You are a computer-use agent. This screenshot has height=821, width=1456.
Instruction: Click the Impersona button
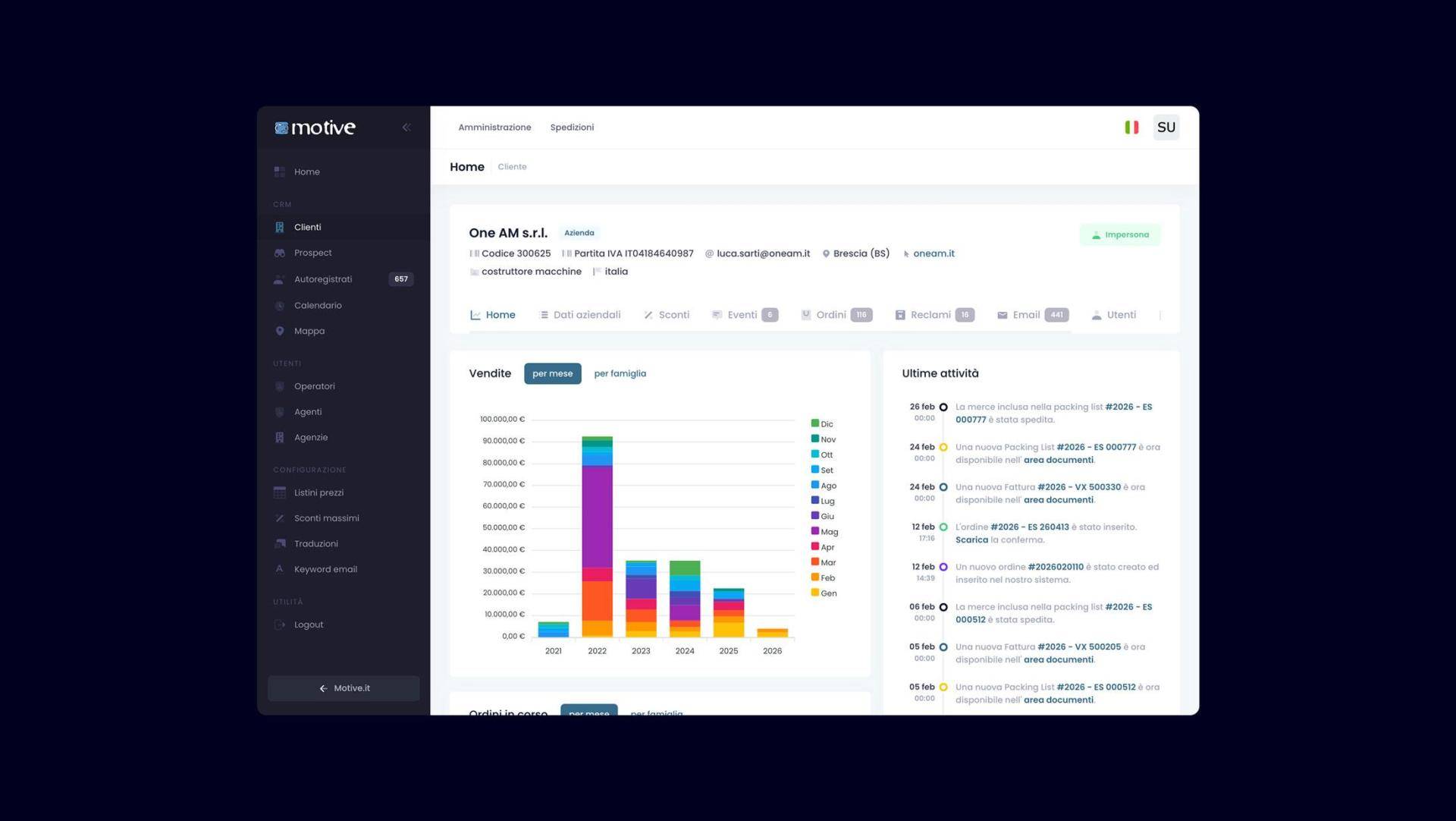[x=1120, y=234]
